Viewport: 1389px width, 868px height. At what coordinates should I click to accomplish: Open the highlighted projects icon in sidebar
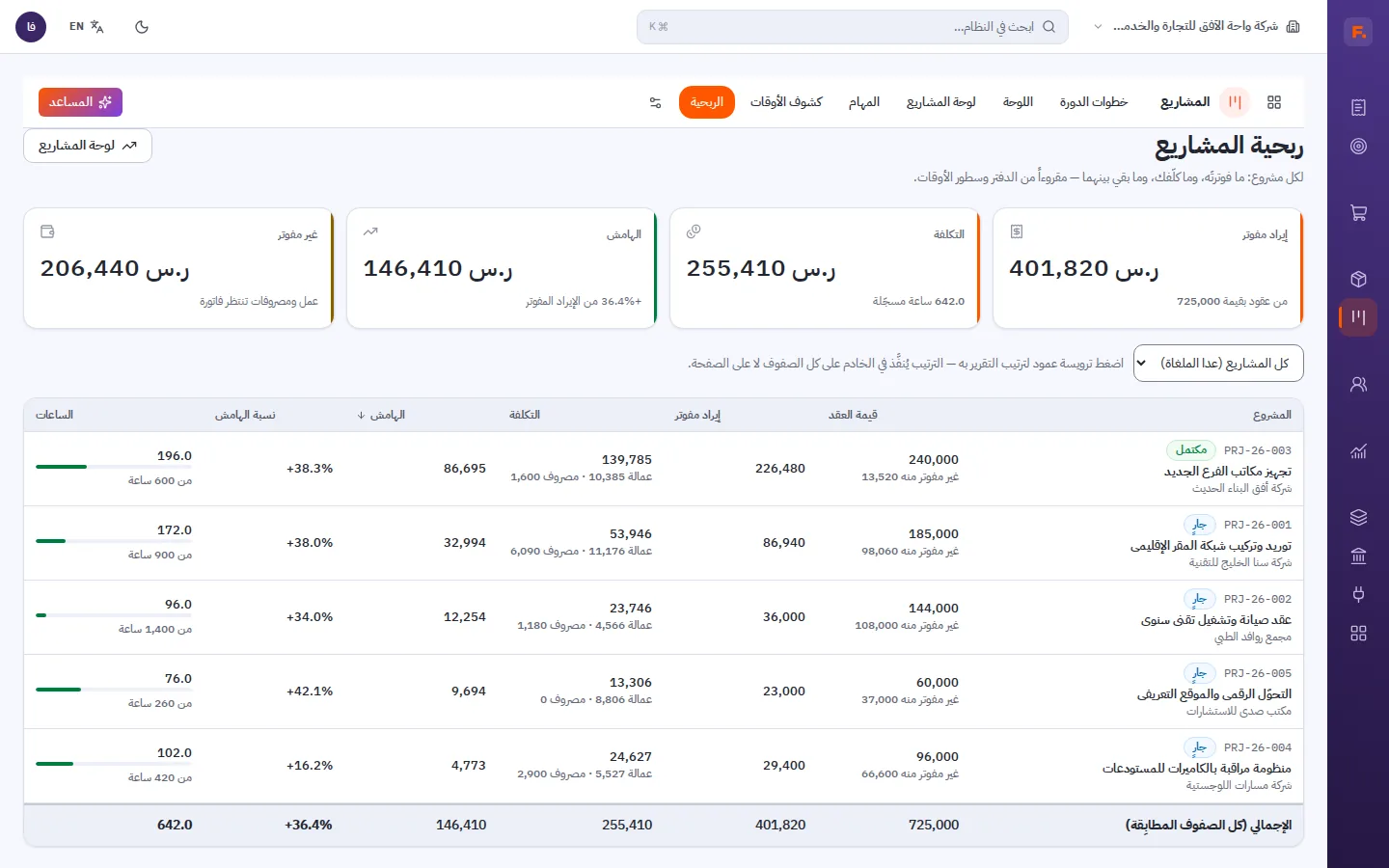click(1358, 317)
